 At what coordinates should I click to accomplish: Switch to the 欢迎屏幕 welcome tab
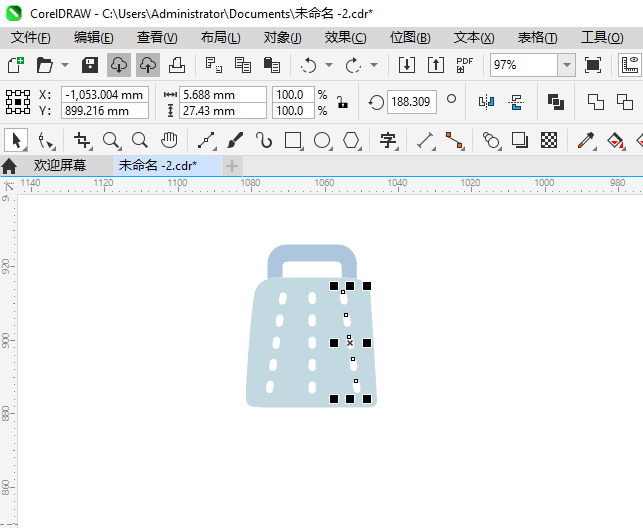[x=60, y=166]
